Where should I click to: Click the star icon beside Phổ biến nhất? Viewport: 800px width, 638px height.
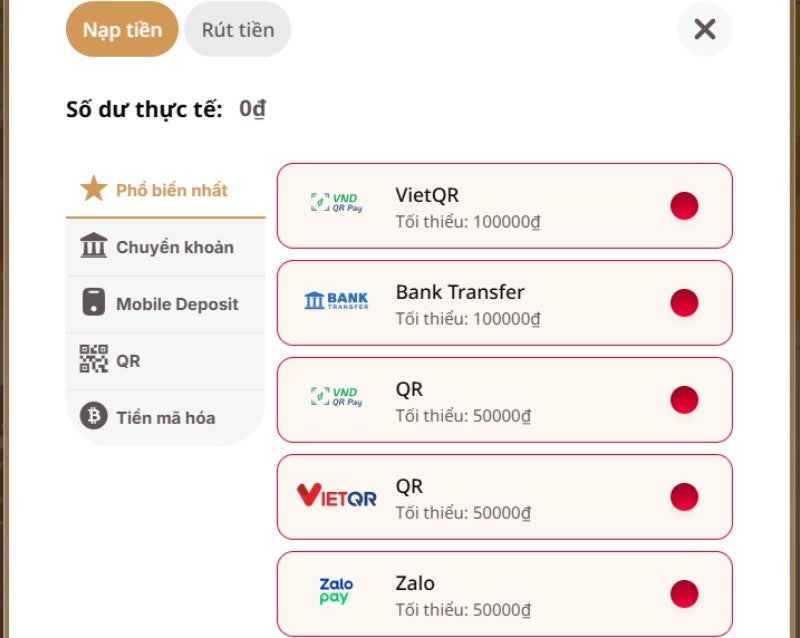(x=93, y=189)
